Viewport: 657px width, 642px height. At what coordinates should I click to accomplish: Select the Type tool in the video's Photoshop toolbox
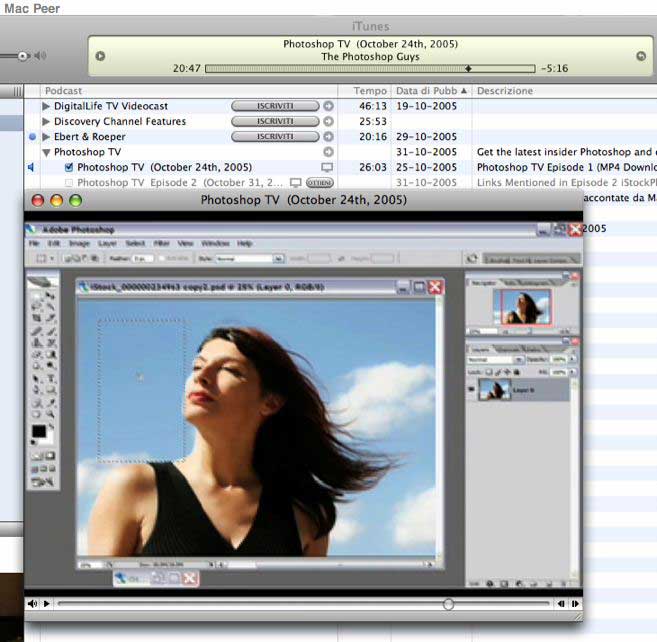pos(51,378)
